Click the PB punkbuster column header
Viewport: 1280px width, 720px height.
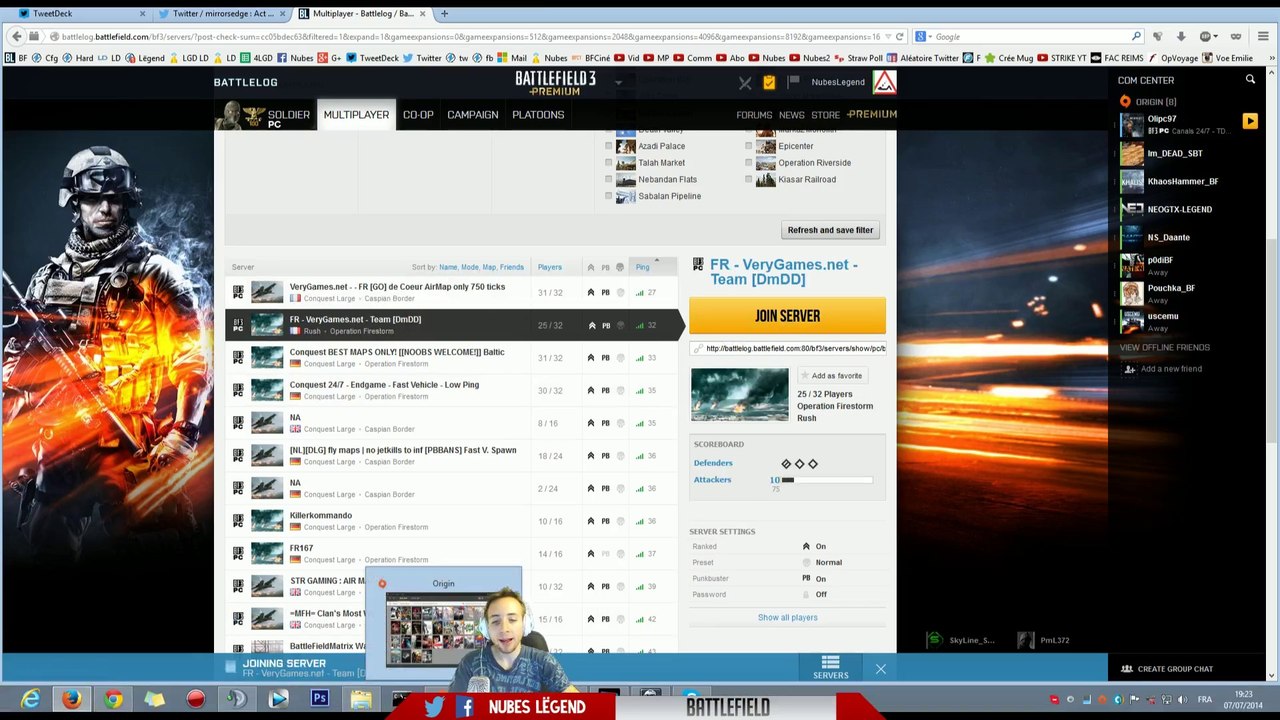tap(605, 267)
